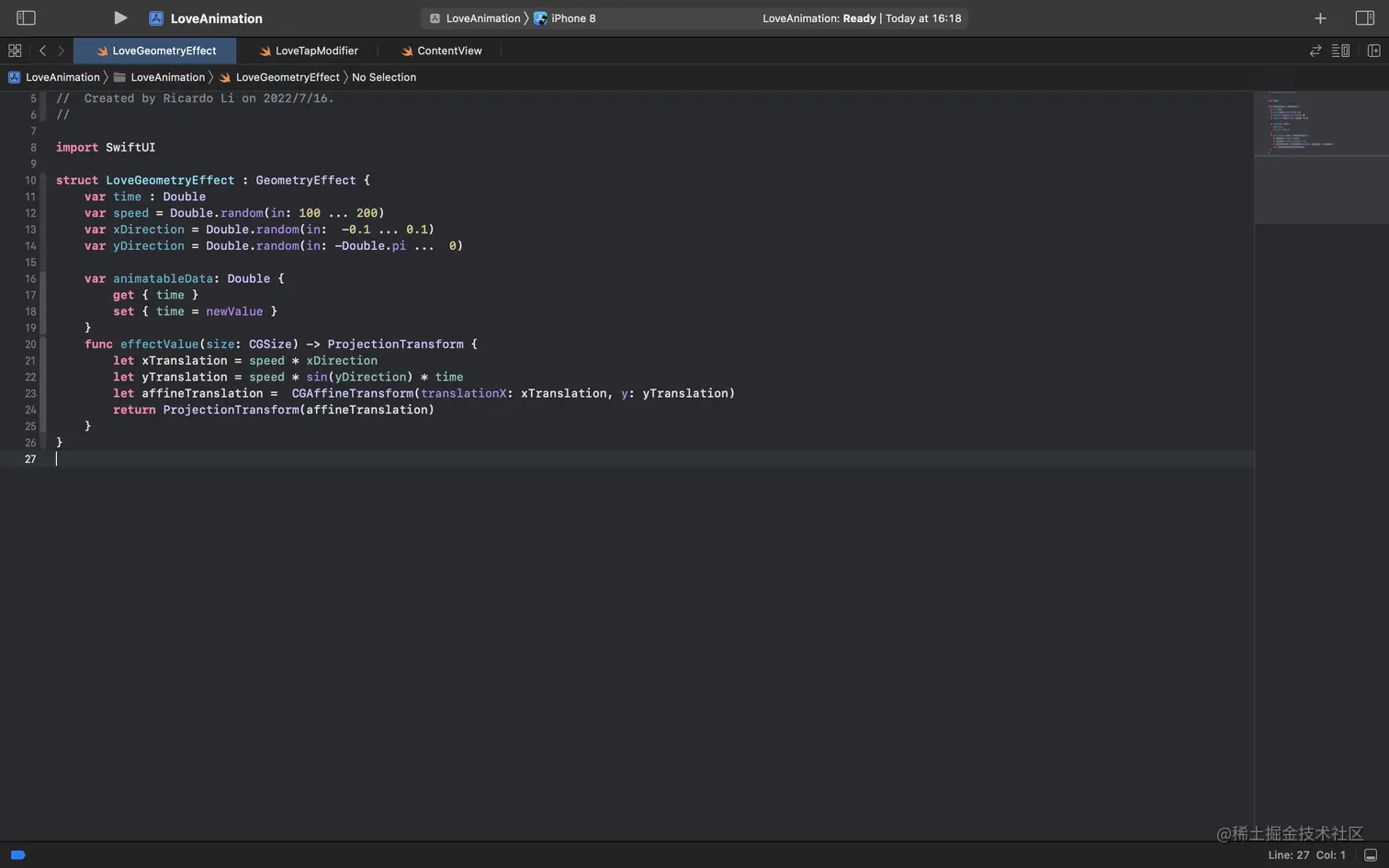
Task: Click CGAffineTransform in line 23
Action: pyautogui.click(x=353, y=393)
